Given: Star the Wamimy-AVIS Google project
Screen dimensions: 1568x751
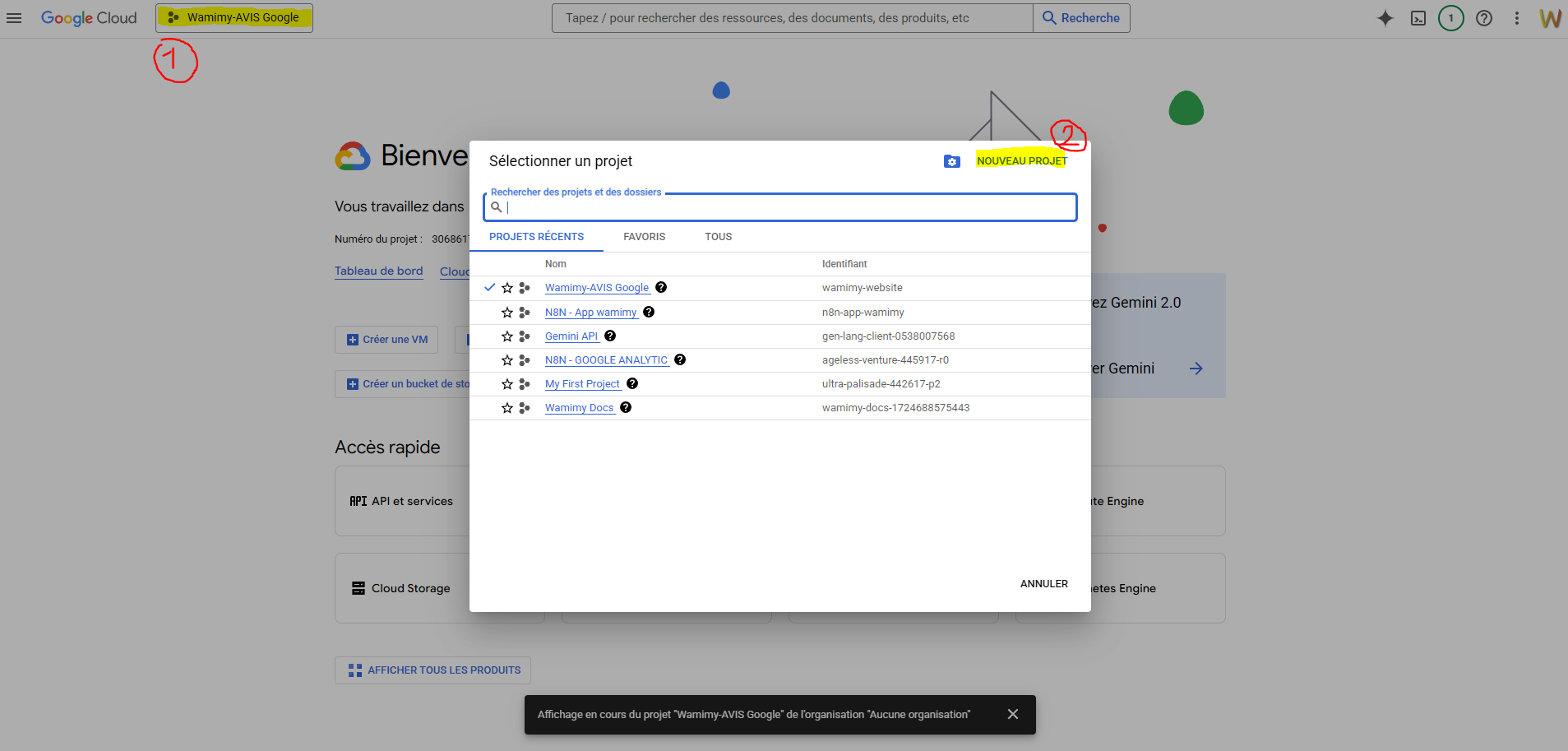Looking at the screenshot, I should pos(507,288).
